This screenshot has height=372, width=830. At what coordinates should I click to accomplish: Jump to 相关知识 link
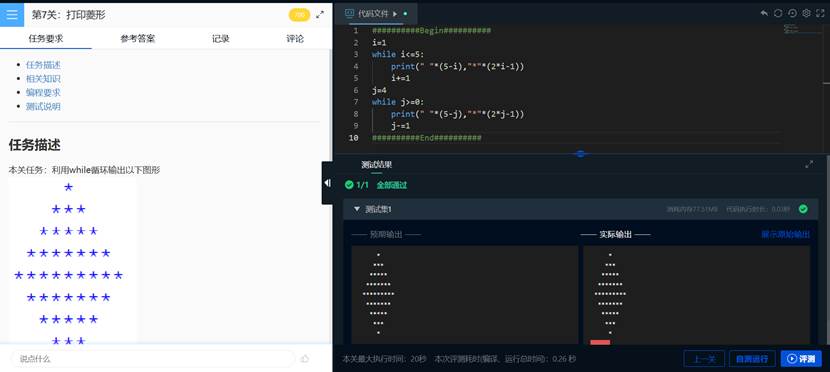coord(43,79)
